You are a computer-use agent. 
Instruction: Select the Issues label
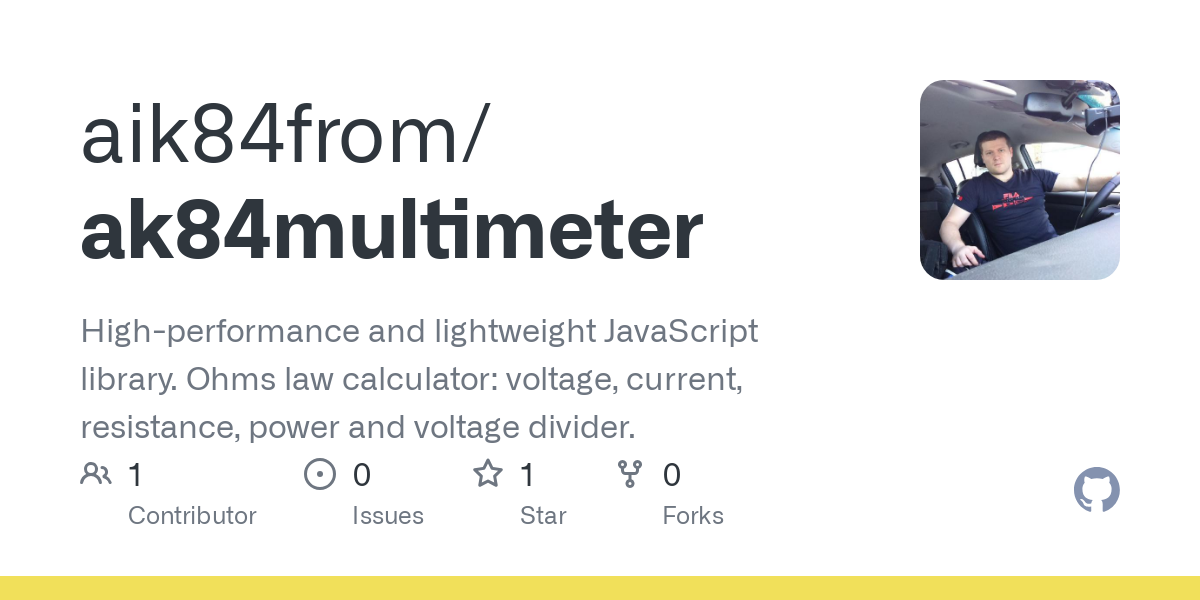(x=388, y=516)
